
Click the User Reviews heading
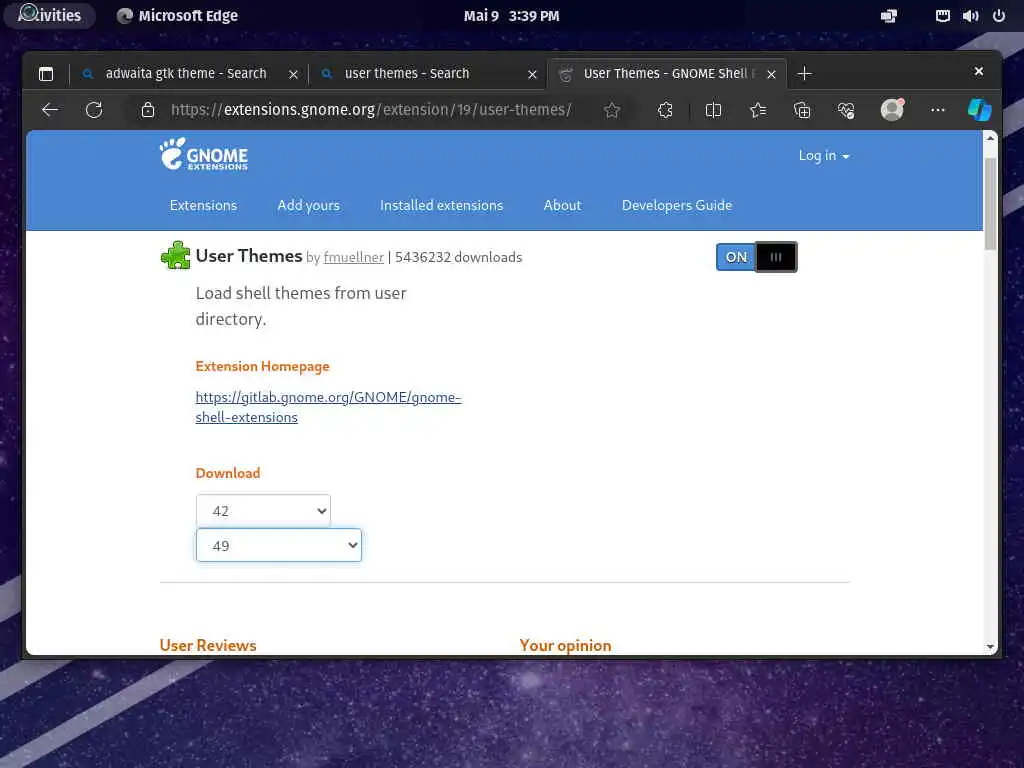click(x=208, y=645)
